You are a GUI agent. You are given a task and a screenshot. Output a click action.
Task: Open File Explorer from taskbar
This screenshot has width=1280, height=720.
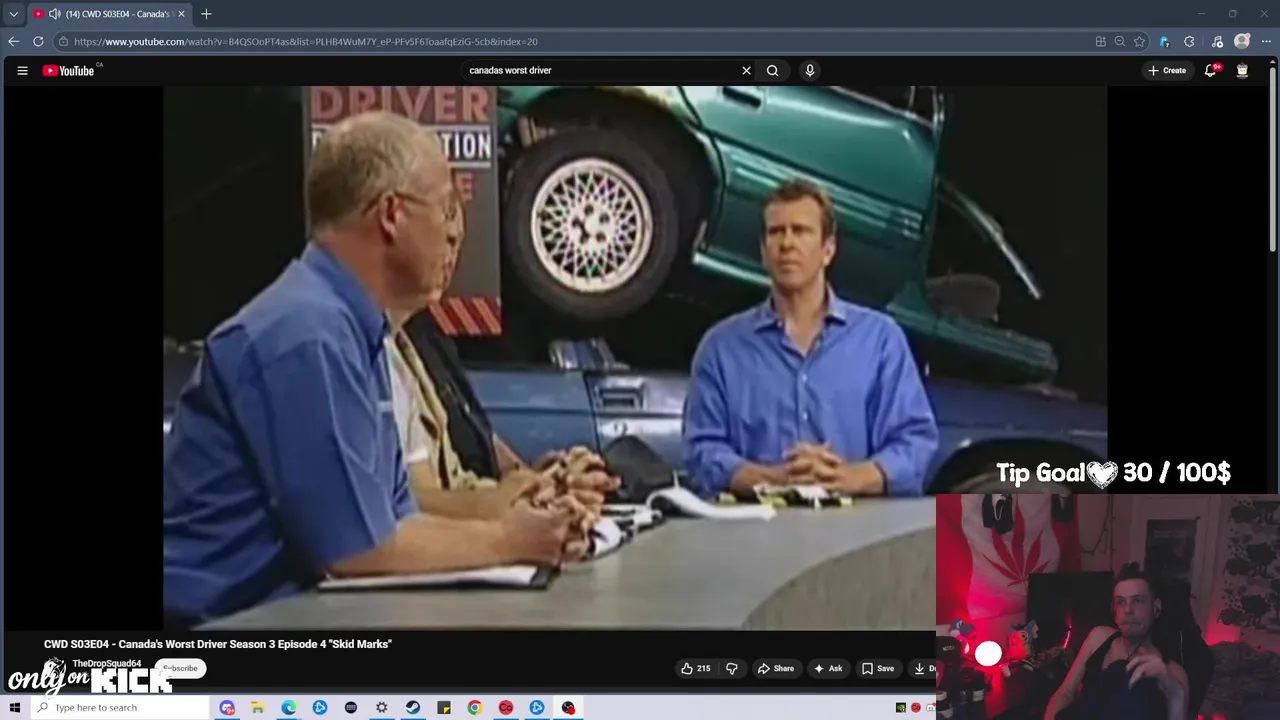[257, 707]
